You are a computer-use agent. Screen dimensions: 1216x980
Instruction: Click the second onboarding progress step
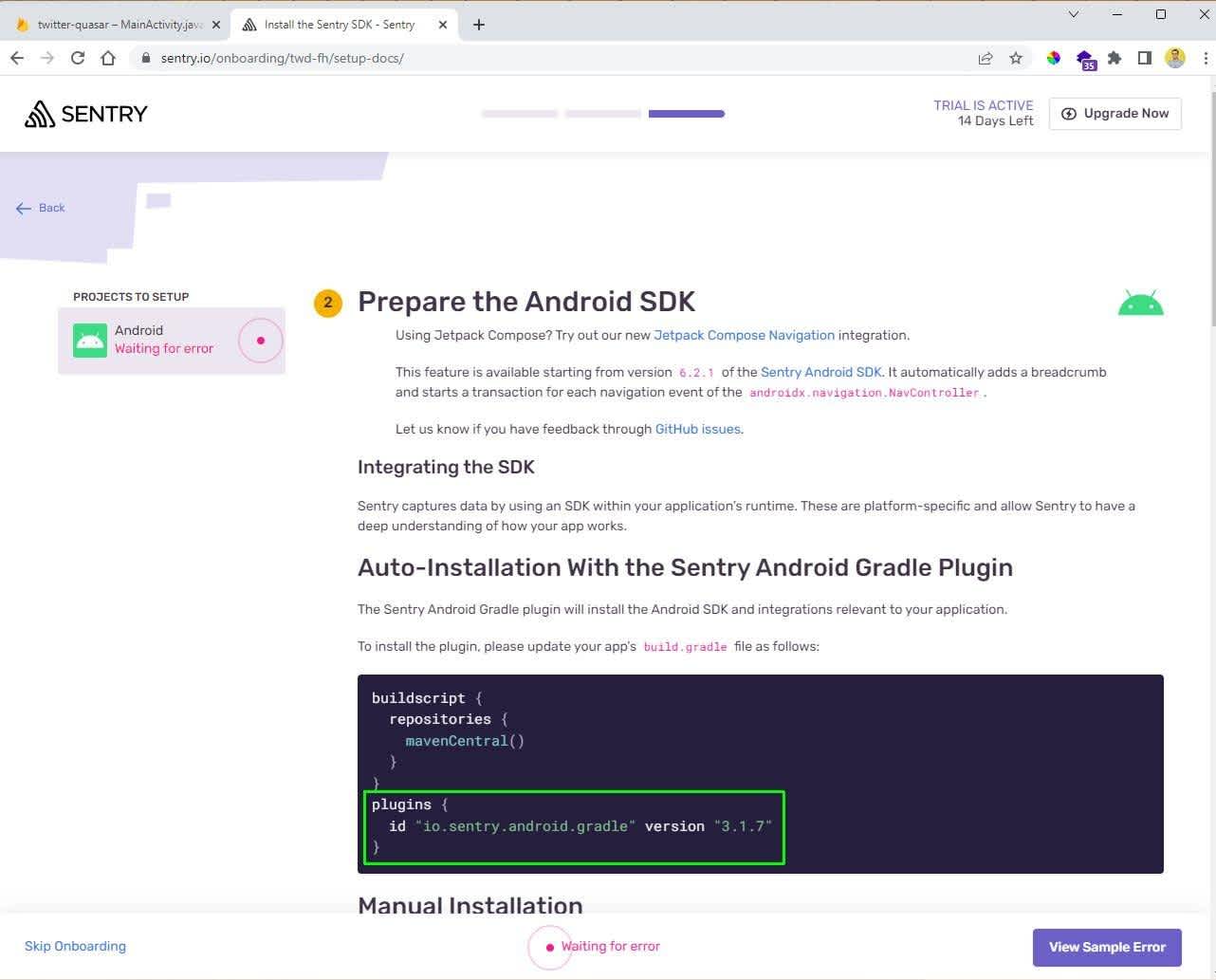[x=603, y=114]
